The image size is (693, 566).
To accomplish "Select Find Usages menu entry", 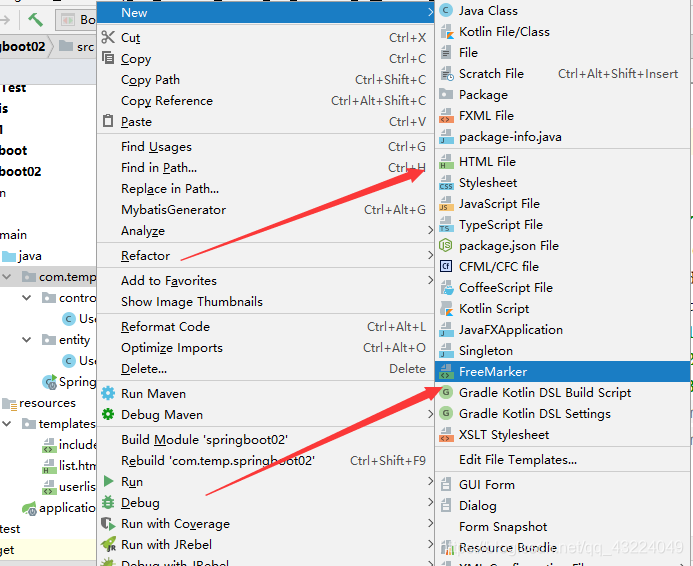I will [266, 147].
